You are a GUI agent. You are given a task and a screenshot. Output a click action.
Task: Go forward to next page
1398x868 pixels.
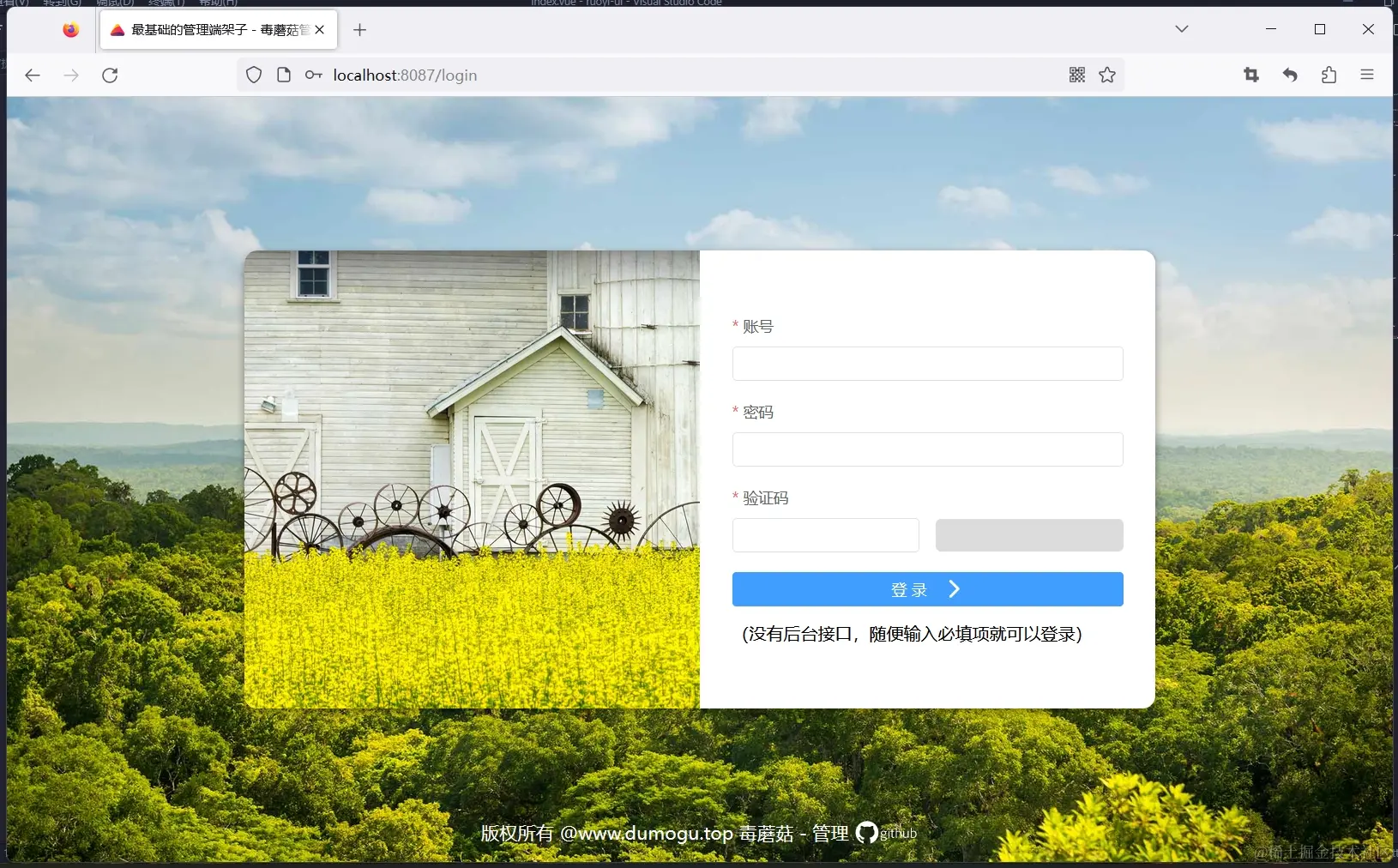[71, 75]
